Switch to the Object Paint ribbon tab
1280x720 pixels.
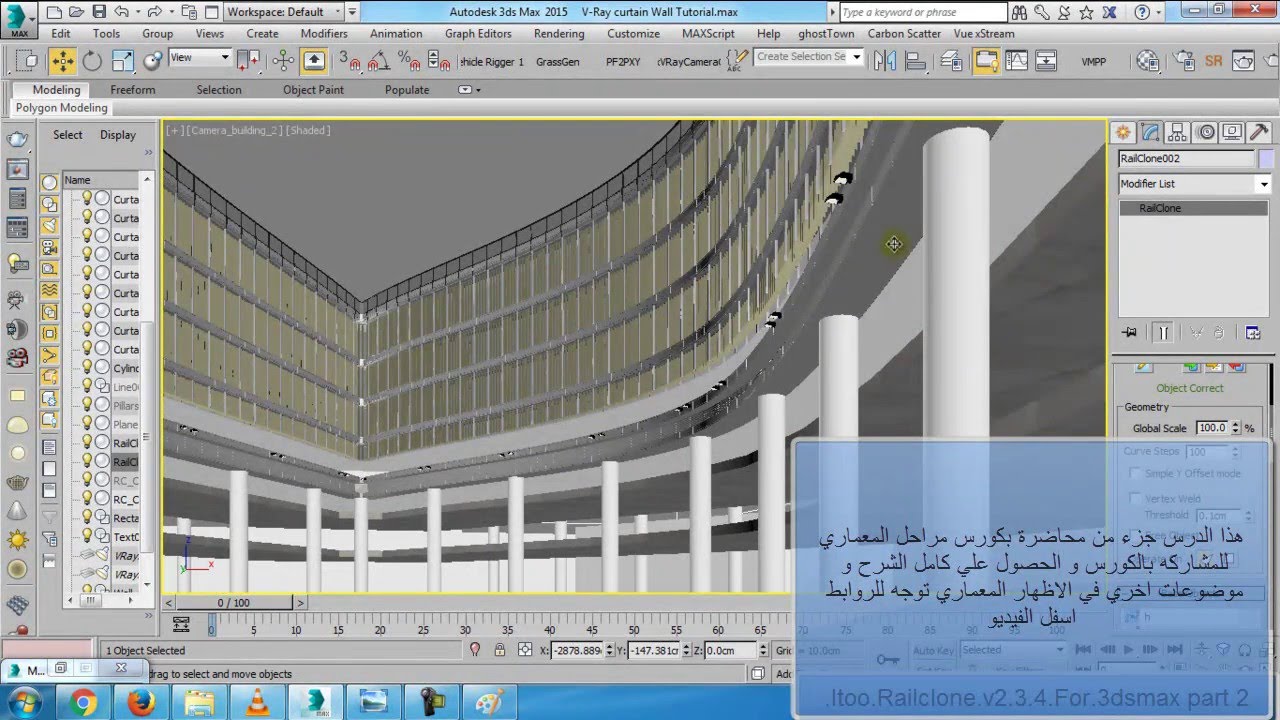[x=313, y=89]
